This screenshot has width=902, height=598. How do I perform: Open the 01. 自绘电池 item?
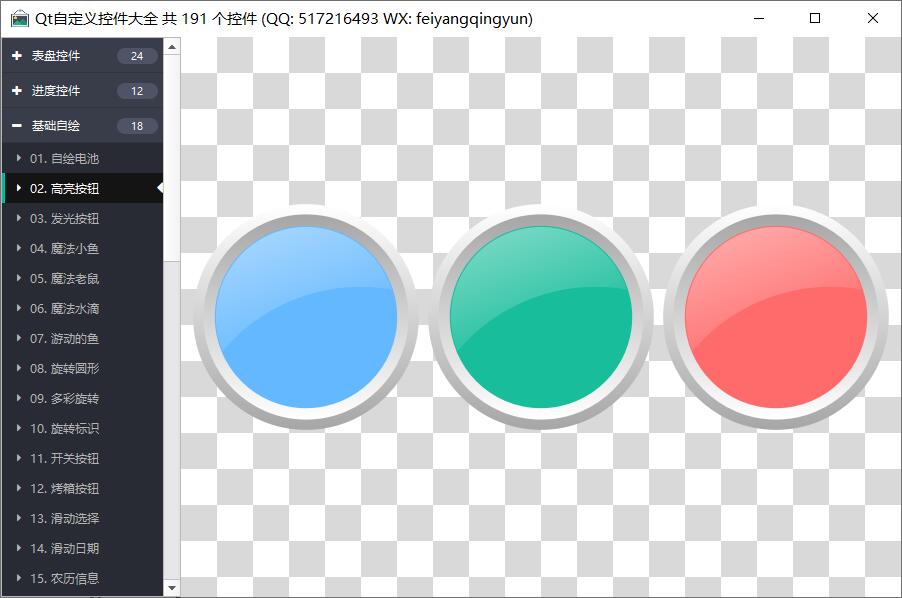64,158
